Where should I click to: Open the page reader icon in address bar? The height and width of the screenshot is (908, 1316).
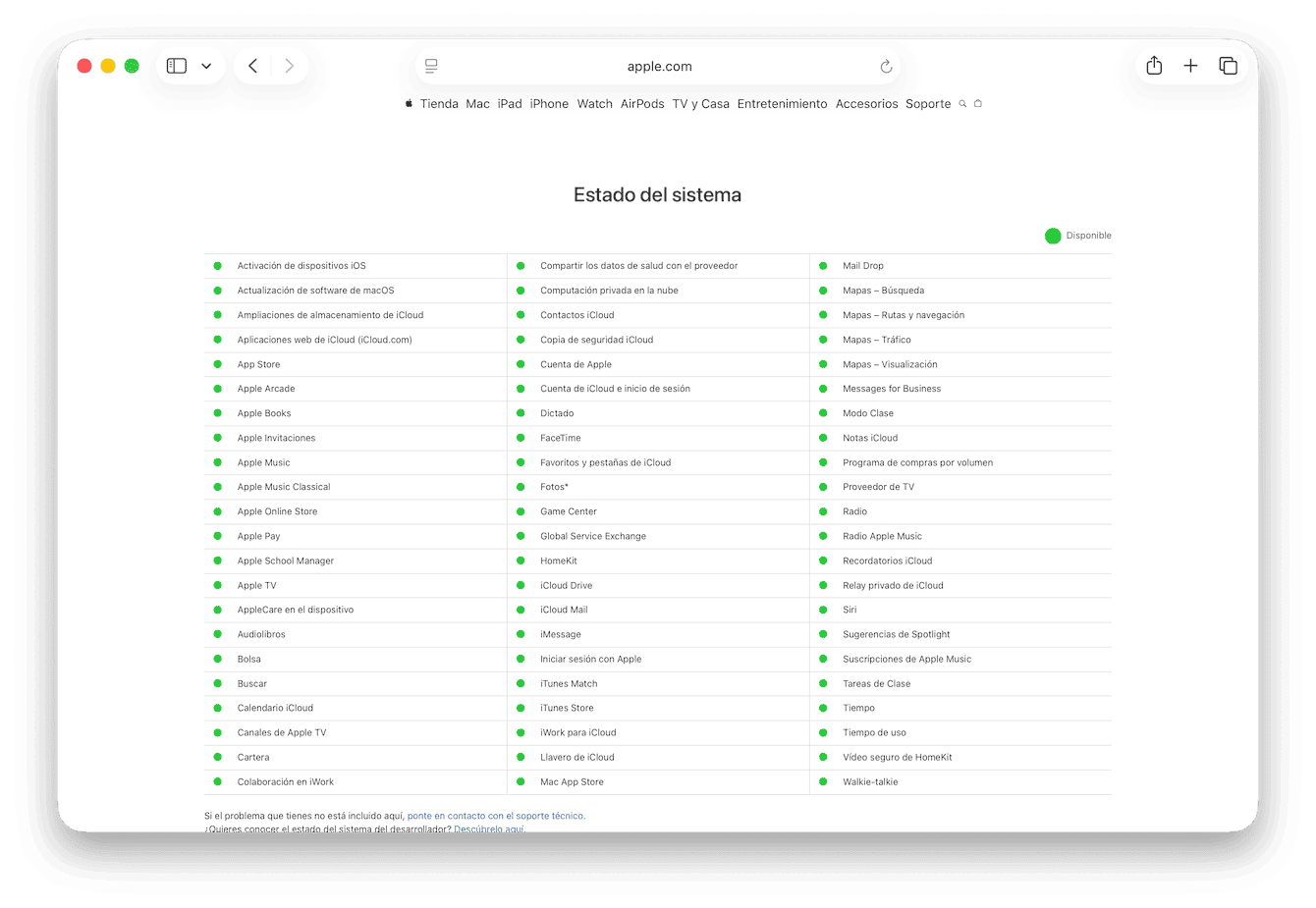[x=431, y=66]
